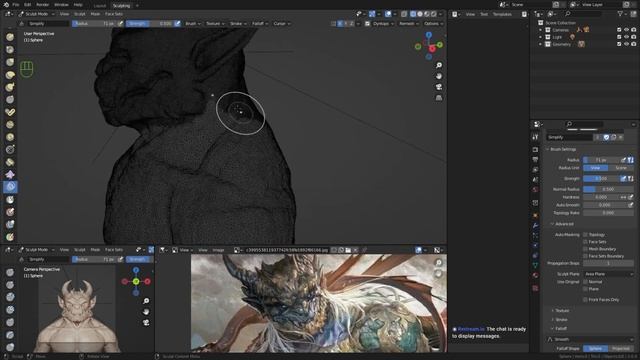
Task: Click the pan hand icon in the main viewport
Action: tap(439, 76)
